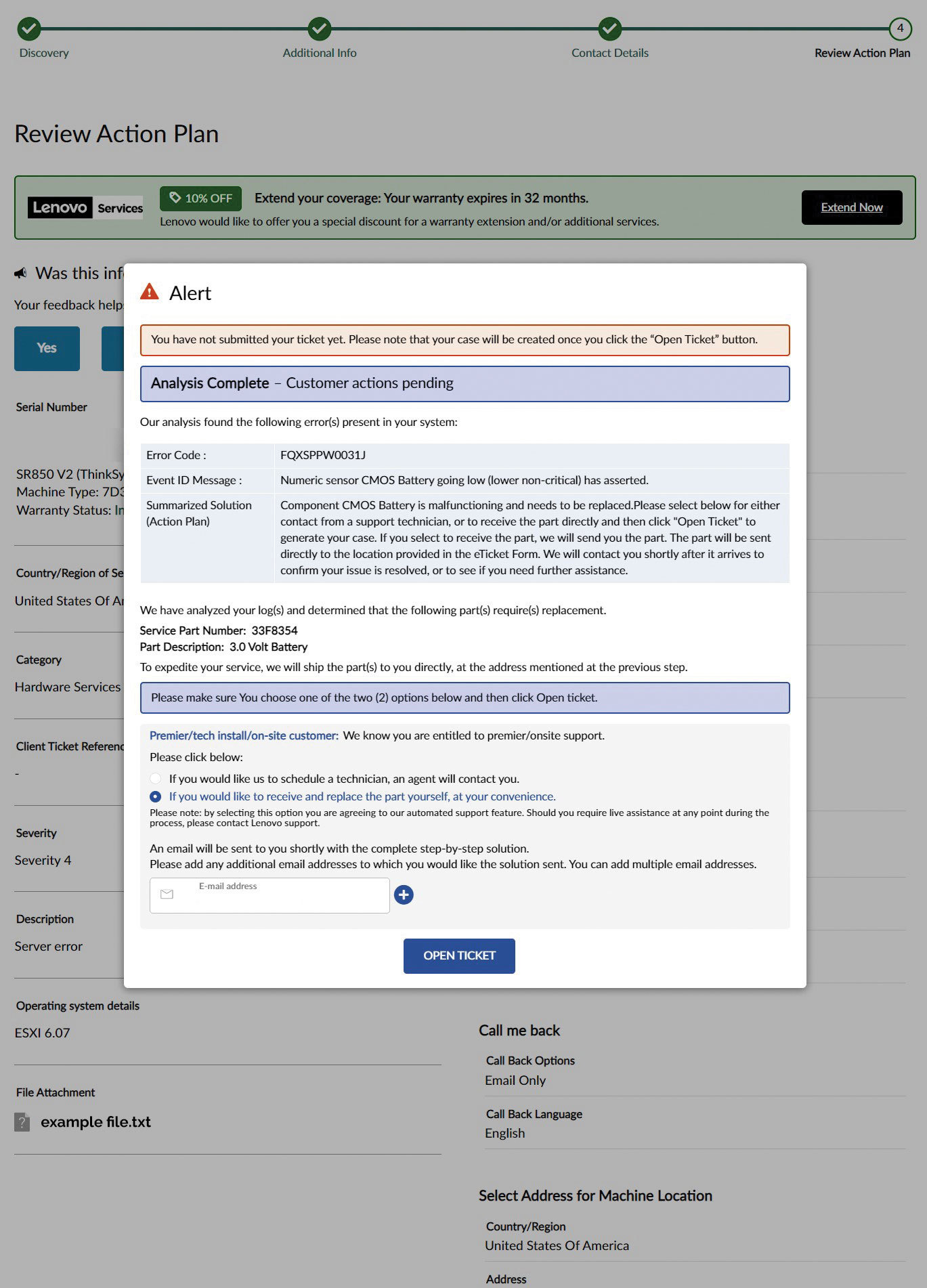Click the Premier/tech install/on-site customer label

(244, 735)
